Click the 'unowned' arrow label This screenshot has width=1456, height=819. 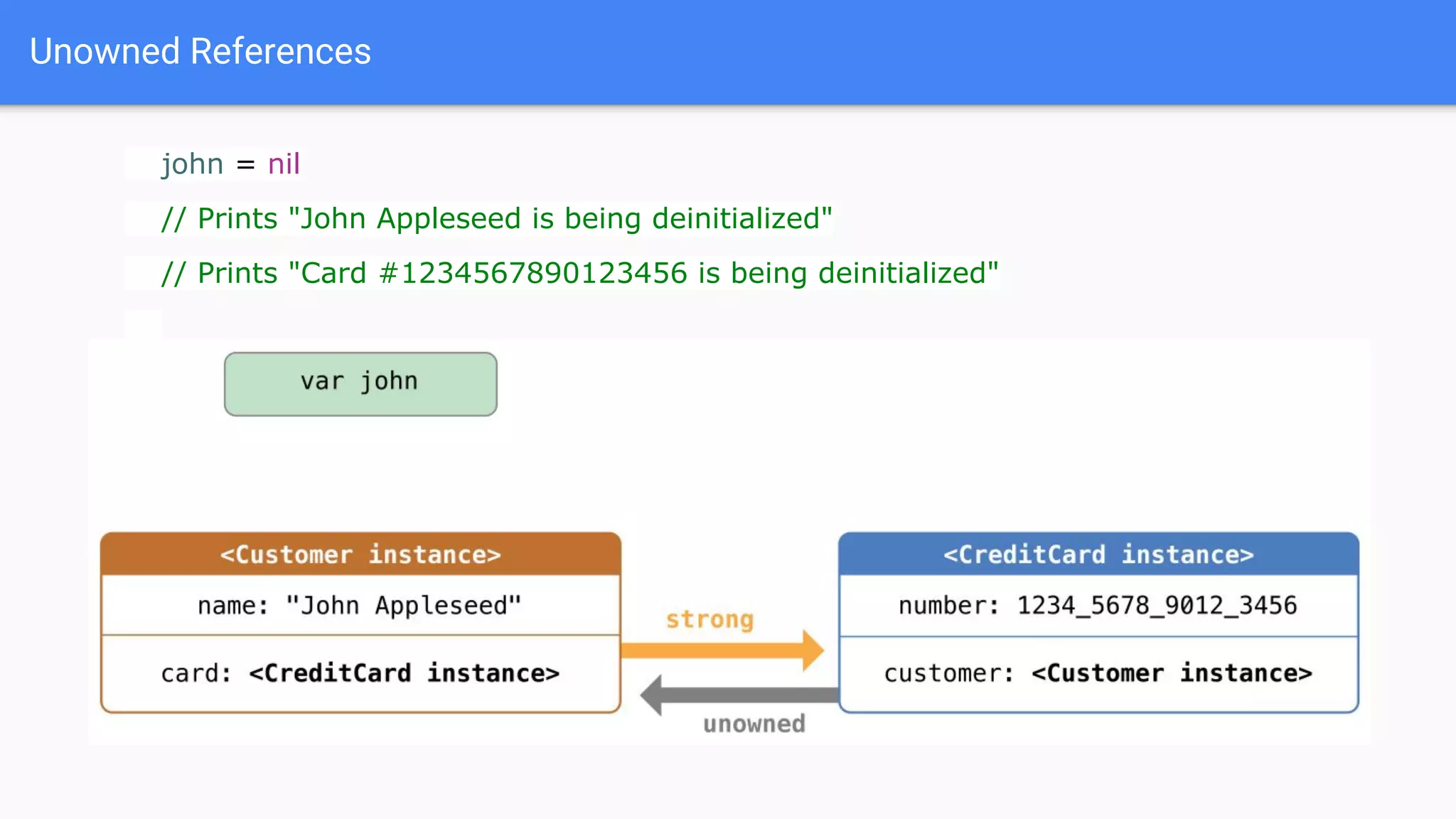754,724
